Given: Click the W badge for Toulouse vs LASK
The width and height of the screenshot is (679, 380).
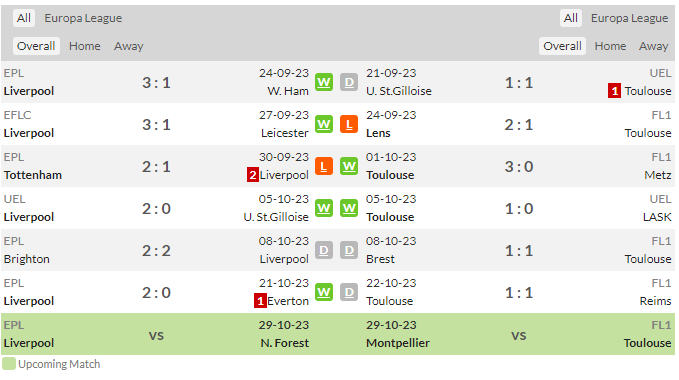Looking at the screenshot, I should pyautogui.click(x=349, y=208).
